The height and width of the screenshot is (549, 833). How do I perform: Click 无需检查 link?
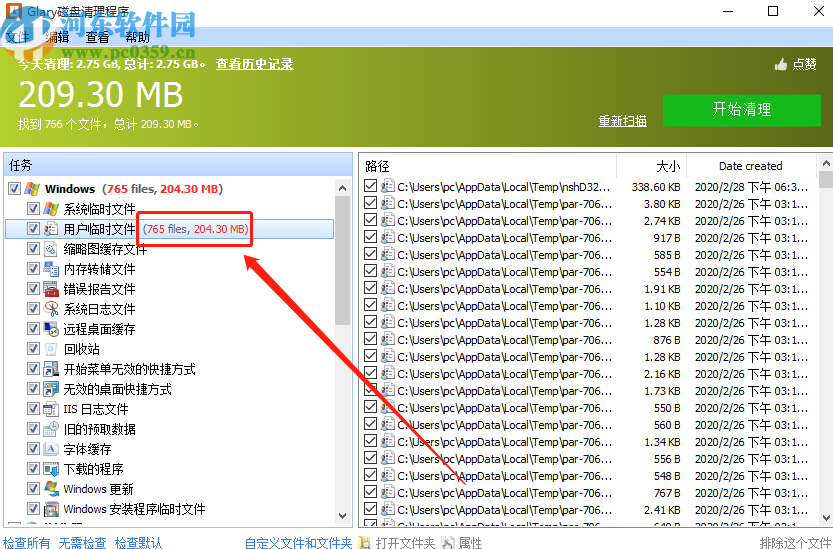click(82, 543)
